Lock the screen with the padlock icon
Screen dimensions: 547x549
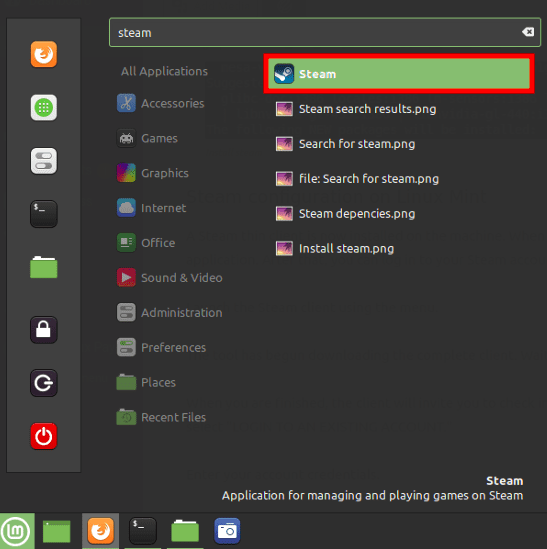44,330
